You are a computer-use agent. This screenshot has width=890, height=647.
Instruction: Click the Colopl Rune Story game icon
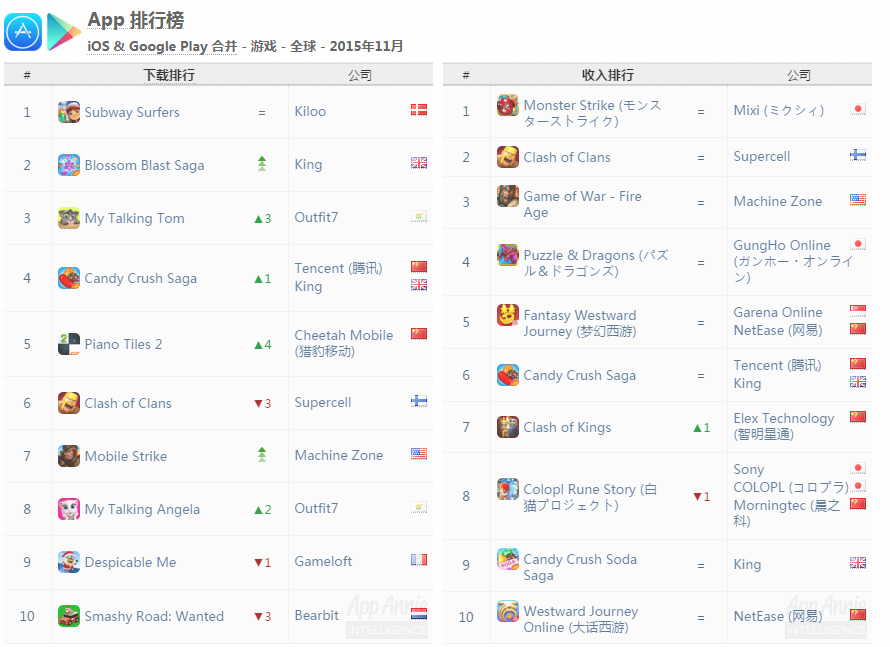(507, 489)
